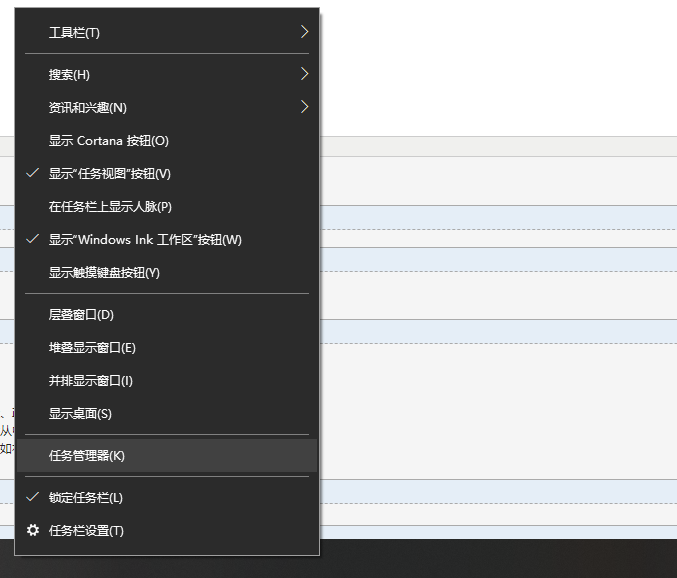Image resolution: width=677 pixels, height=578 pixels.
Task: Open the 搜索(H) submenu
Action: 167,74
